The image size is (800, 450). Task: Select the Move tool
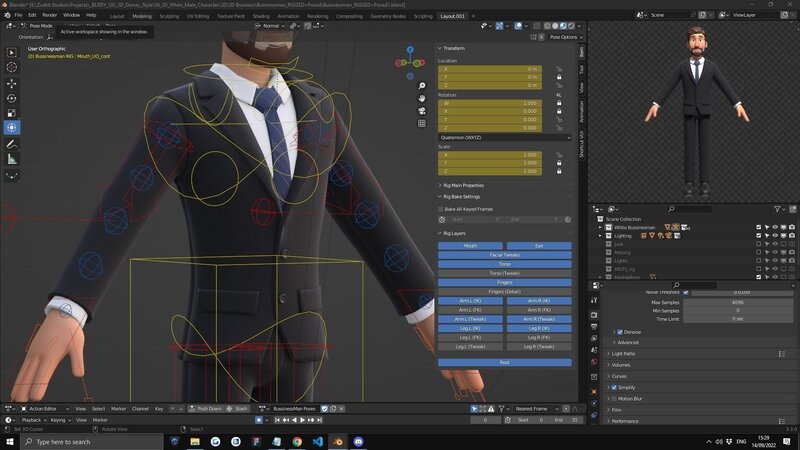[x=12, y=83]
